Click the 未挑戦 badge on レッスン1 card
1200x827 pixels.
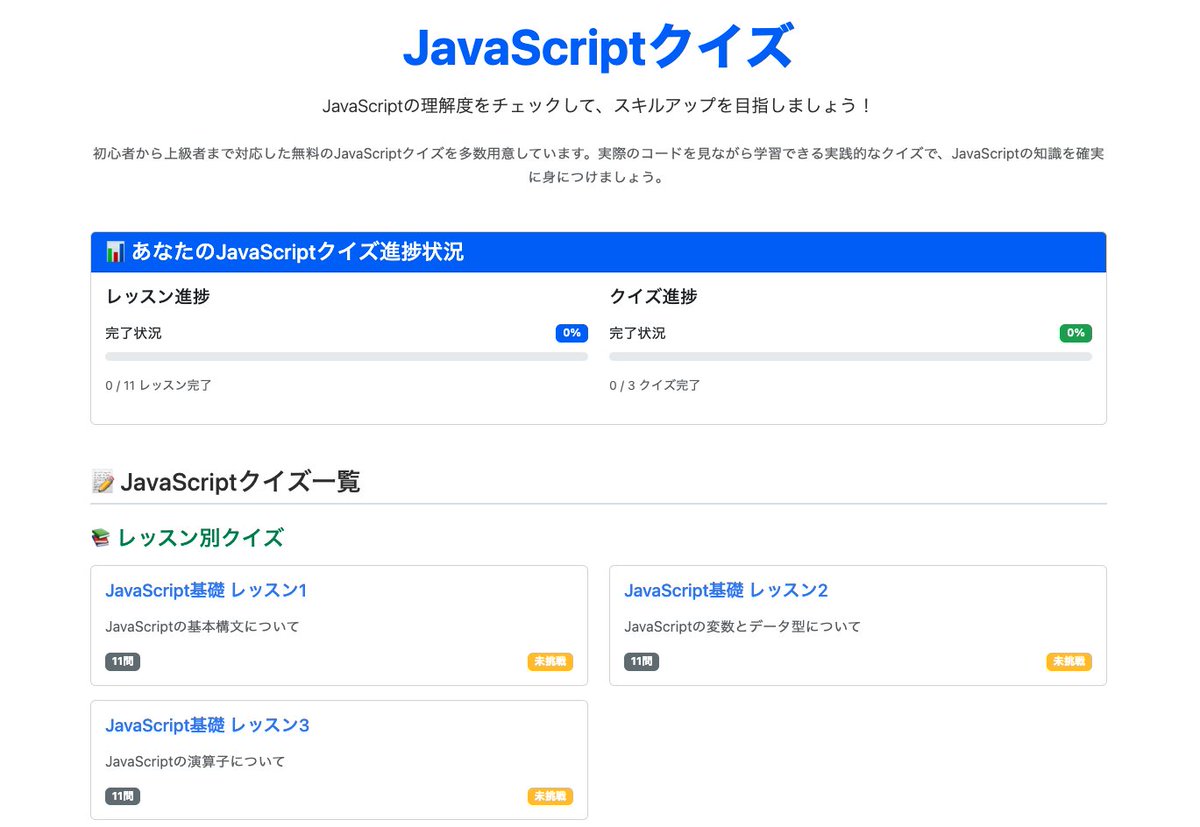pos(550,661)
